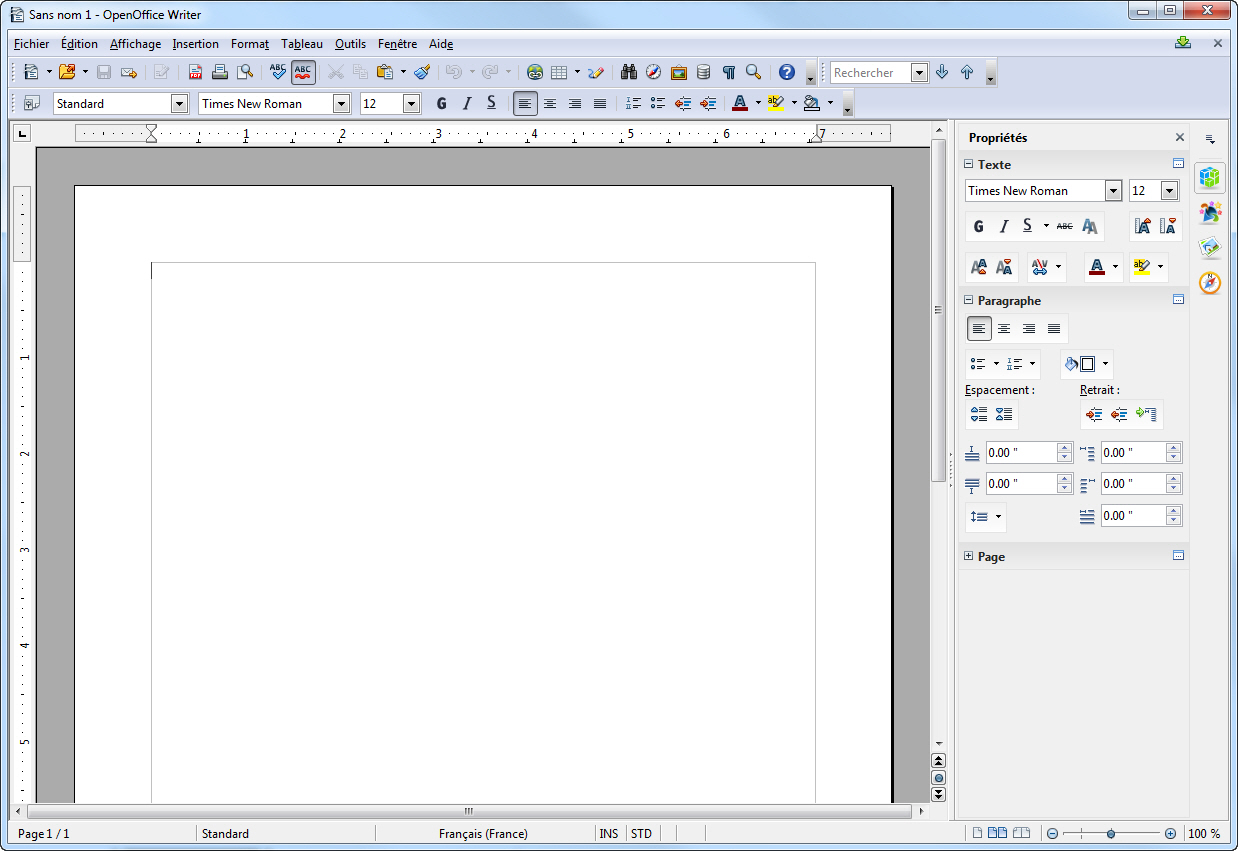Viewport: 1238px width, 851px height.
Task: Click the Help question mark icon
Action: point(787,72)
